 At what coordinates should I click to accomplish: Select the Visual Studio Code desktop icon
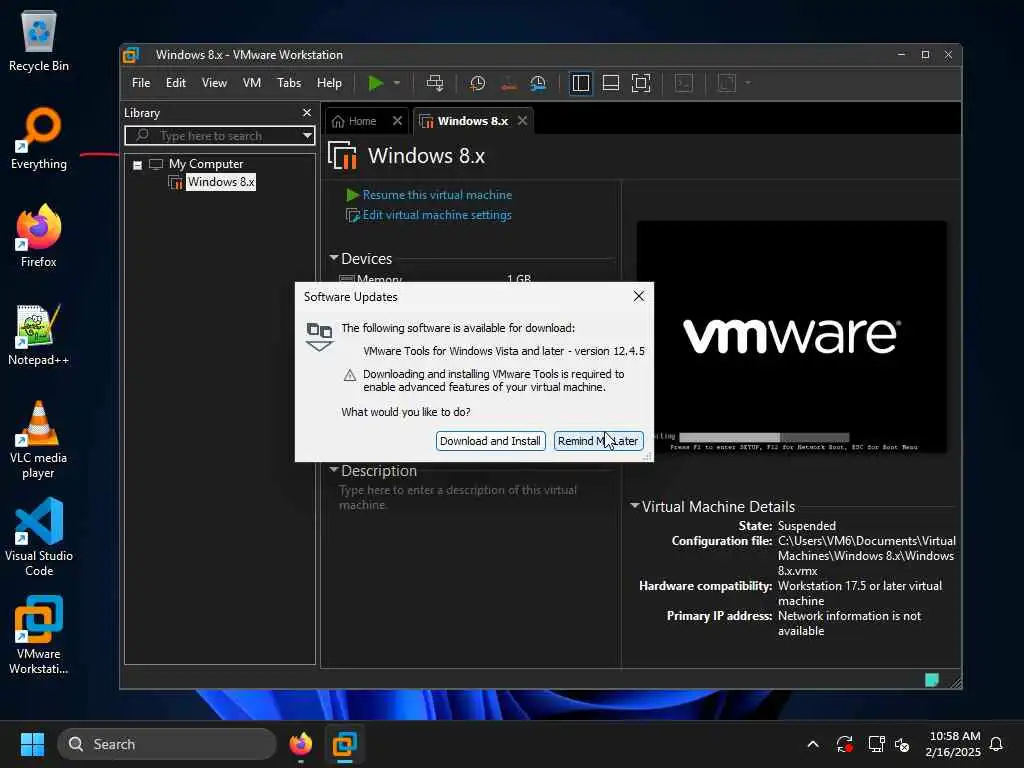pyautogui.click(x=39, y=537)
